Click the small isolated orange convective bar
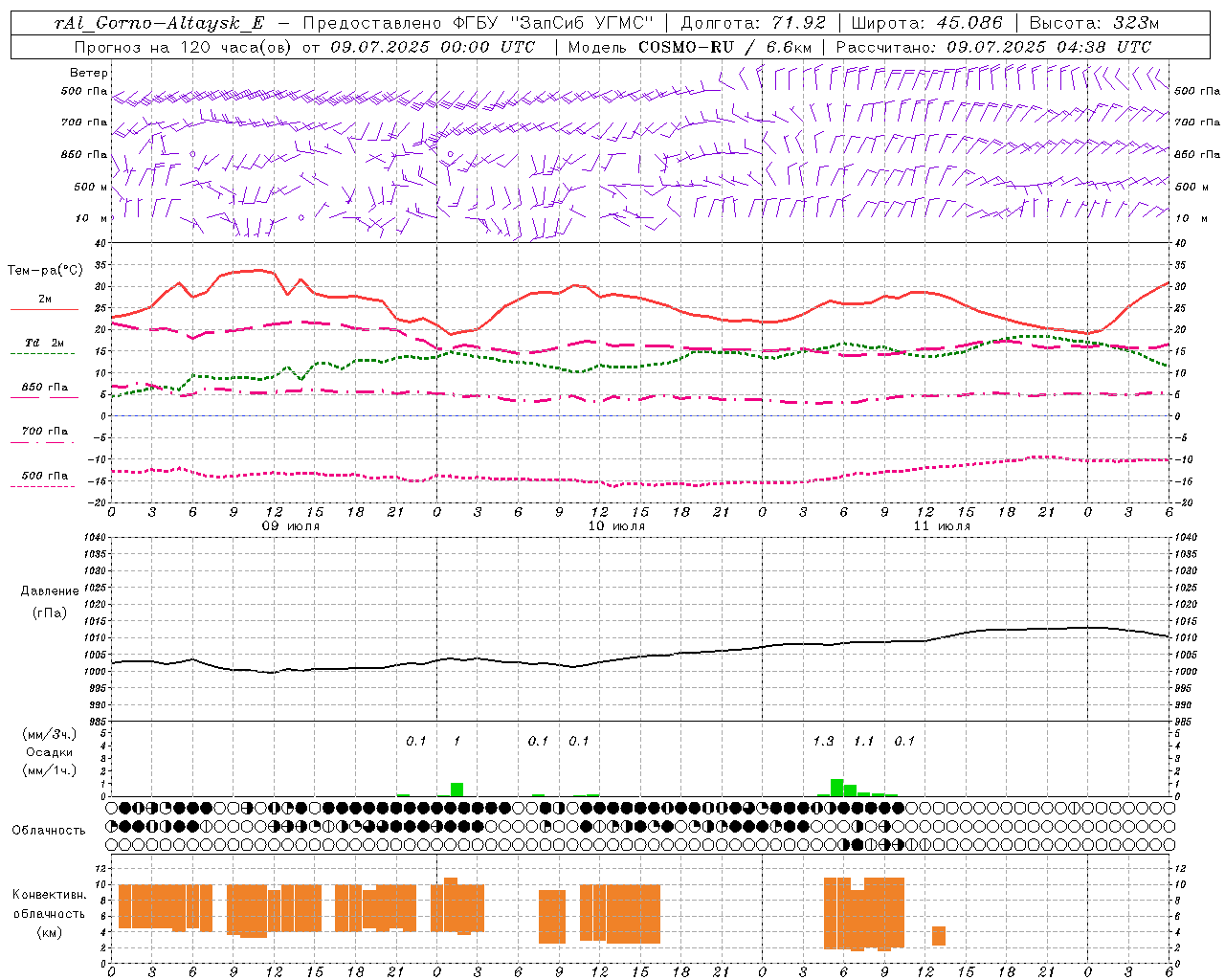 click(939, 936)
